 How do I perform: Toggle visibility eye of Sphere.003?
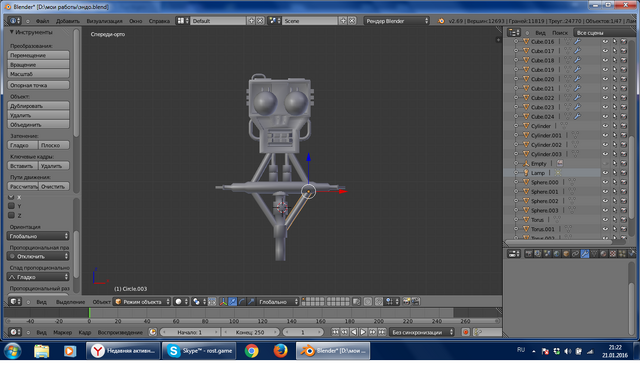[x=605, y=211]
